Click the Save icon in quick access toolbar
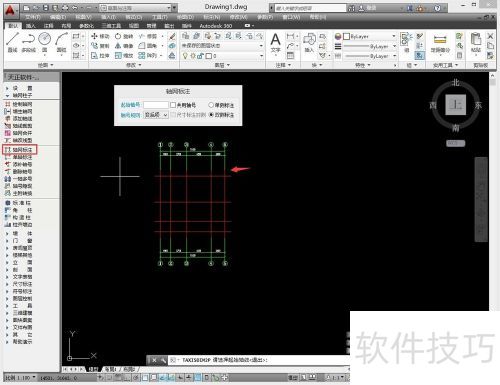Viewport: 500px width, 385px height. click(x=46, y=8)
